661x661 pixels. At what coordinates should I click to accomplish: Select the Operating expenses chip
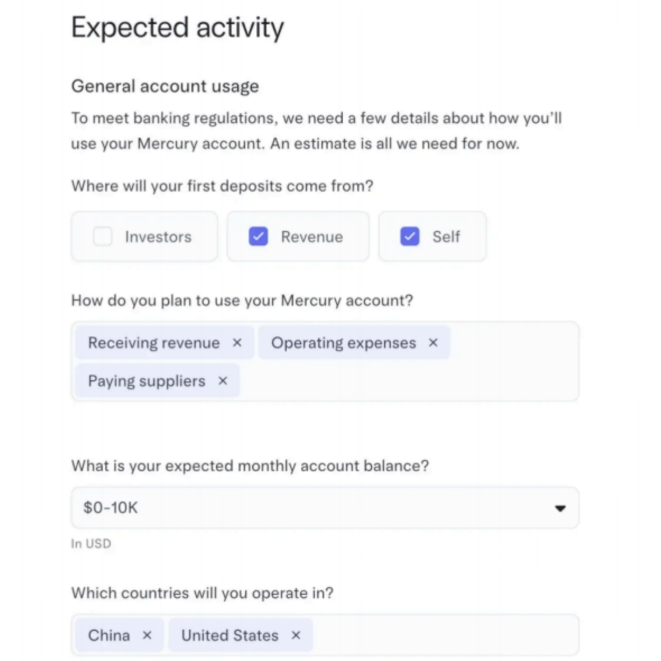[x=343, y=343]
